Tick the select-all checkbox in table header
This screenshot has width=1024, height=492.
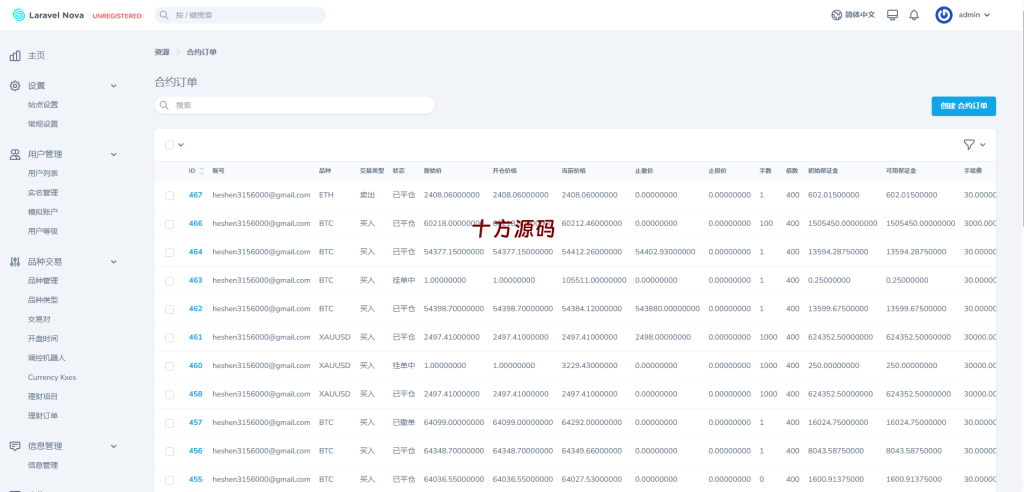[170, 144]
